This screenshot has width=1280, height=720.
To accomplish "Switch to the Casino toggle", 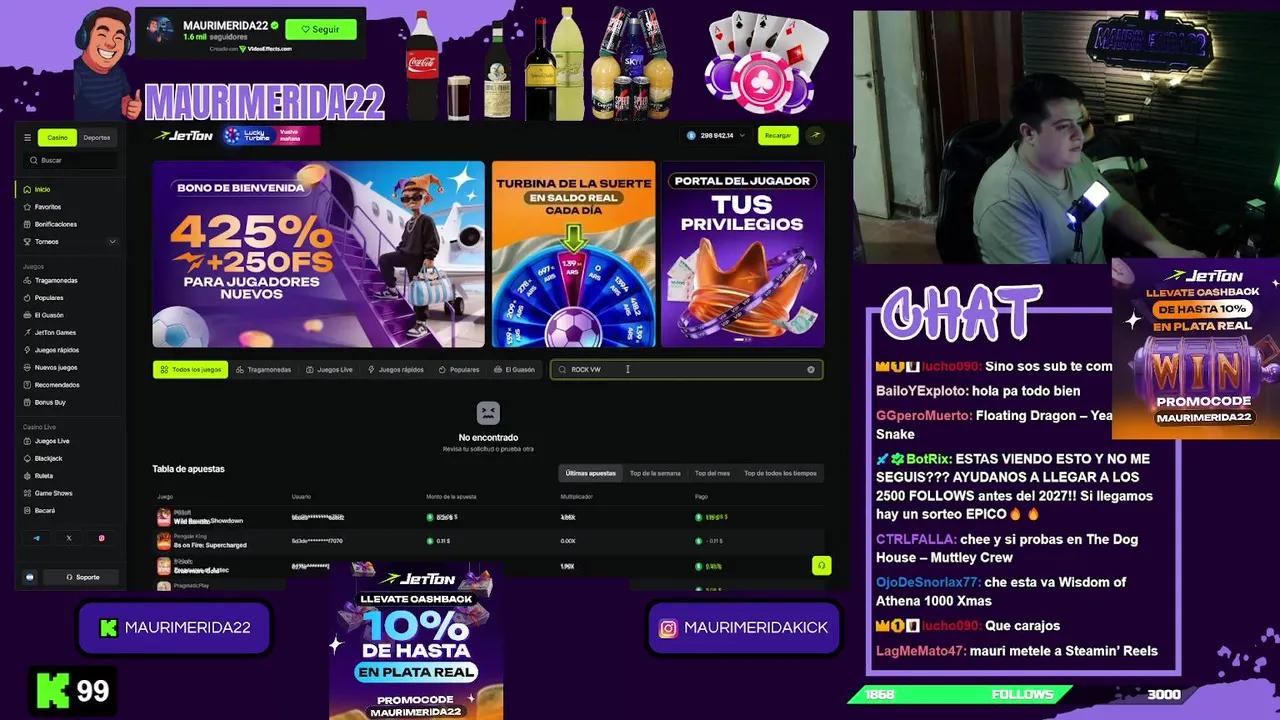I will (x=58, y=138).
